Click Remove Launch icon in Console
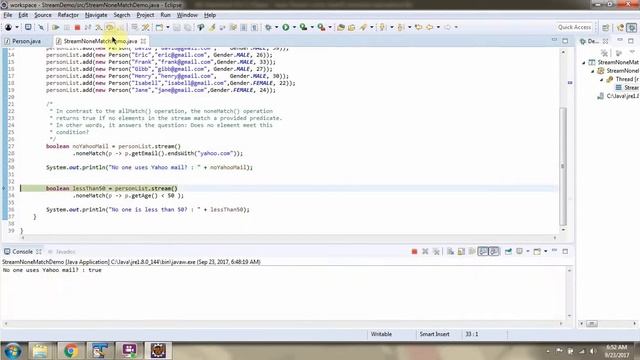The height and width of the screenshot is (360, 640). 425,251
